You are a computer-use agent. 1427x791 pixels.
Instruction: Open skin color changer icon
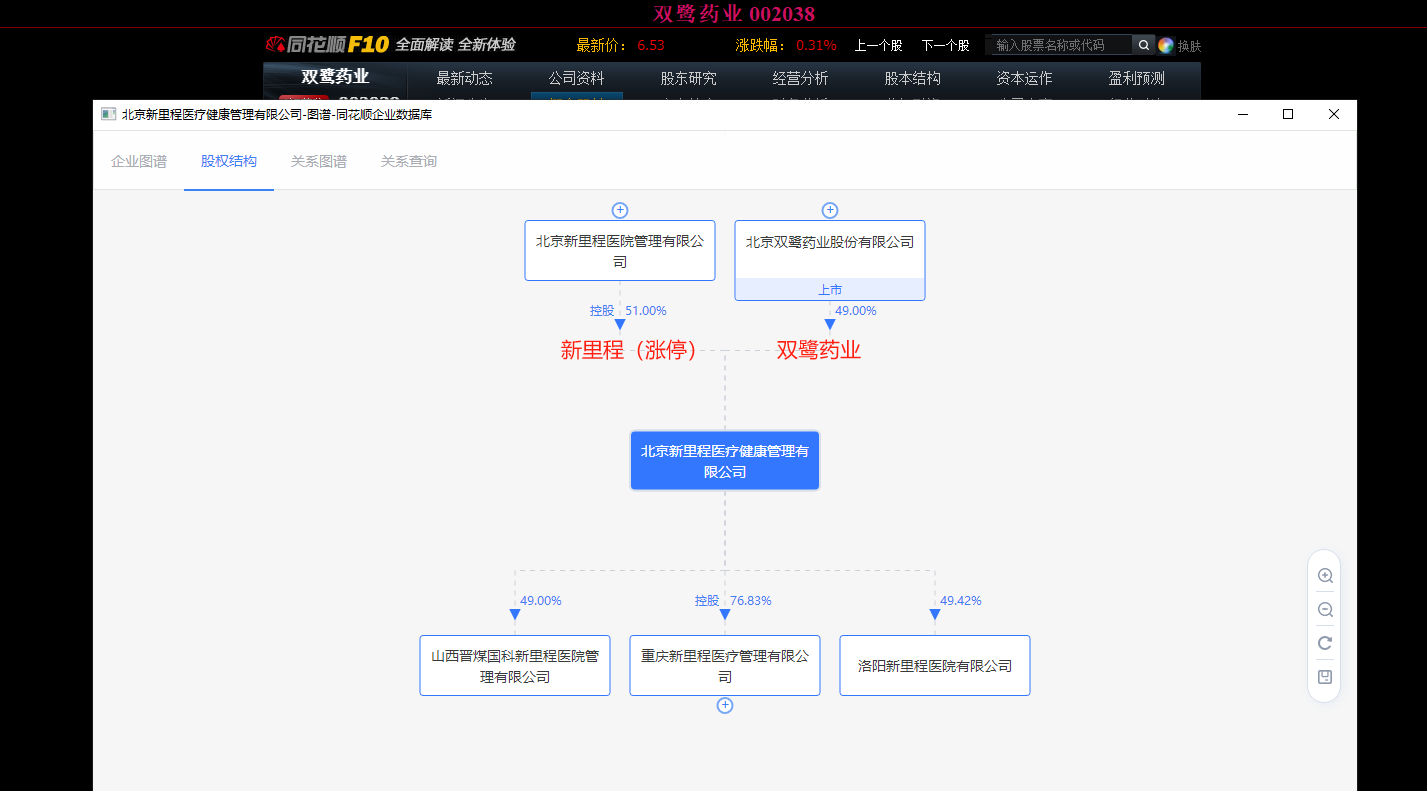tap(1166, 45)
